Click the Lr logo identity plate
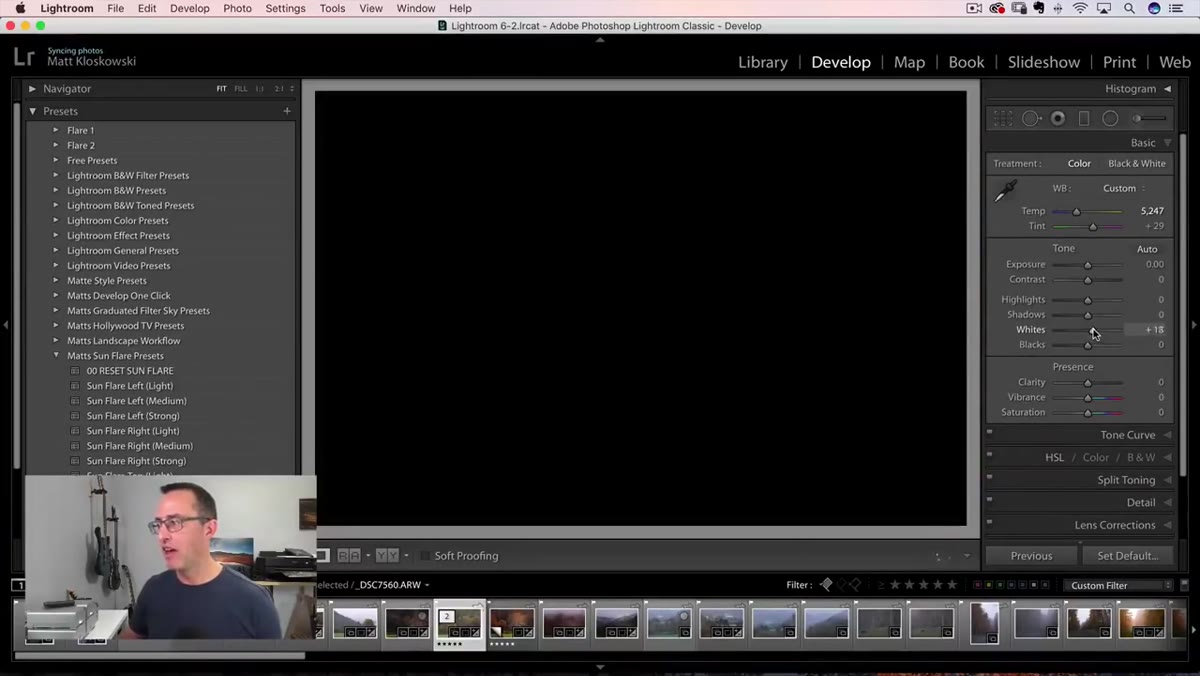Screen dimensions: 1200x676 (25, 58)
